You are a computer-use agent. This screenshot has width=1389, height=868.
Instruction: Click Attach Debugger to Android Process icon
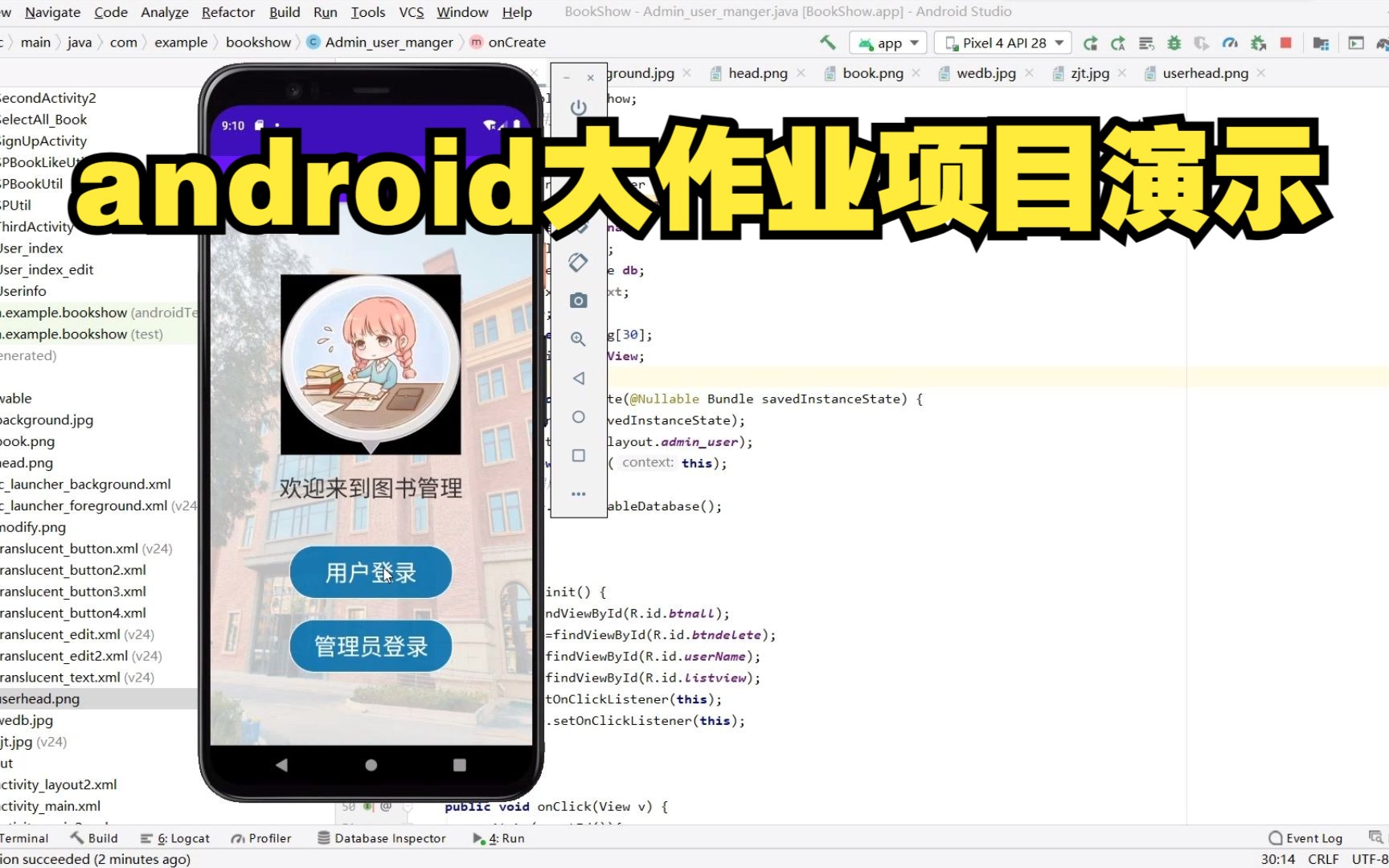coord(1258,43)
